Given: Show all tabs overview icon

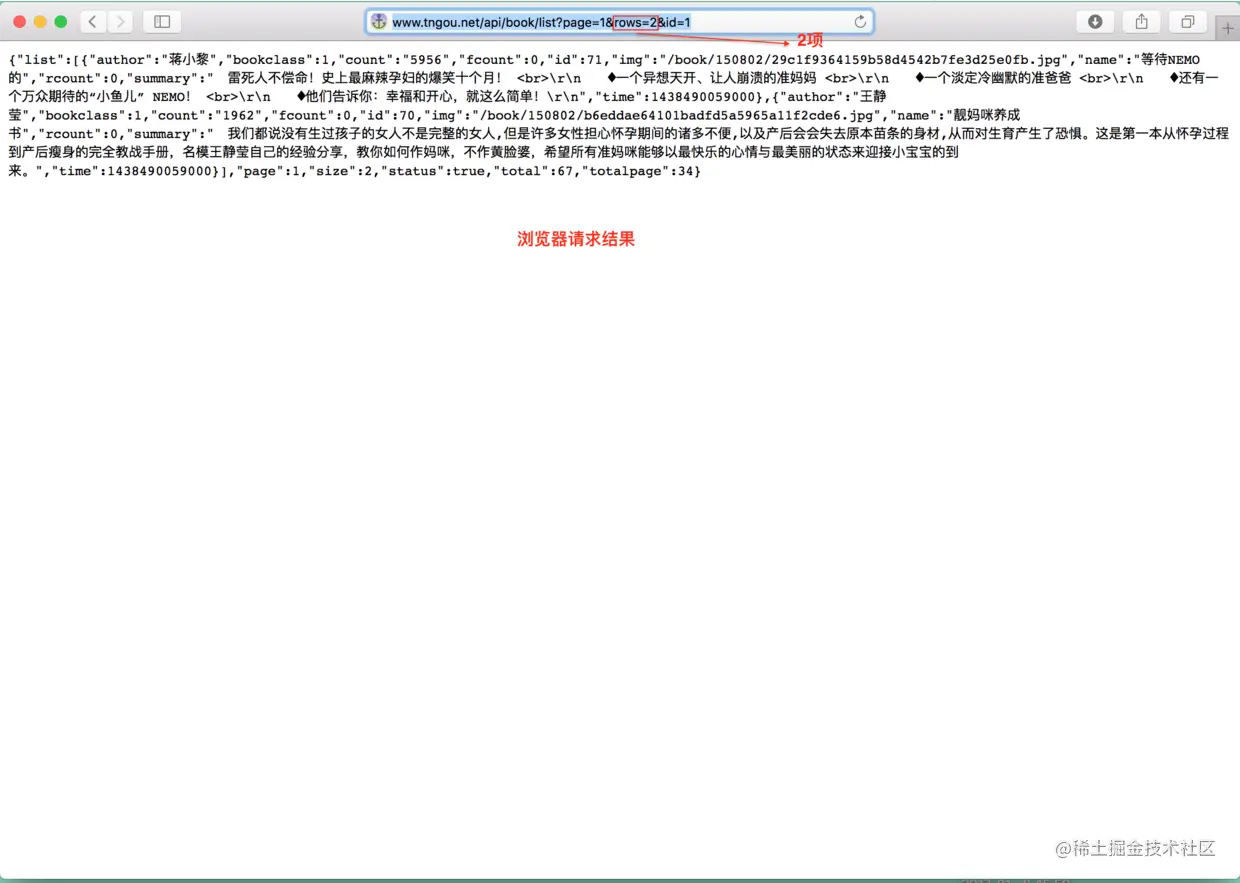Looking at the screenshot, I should 1188,22.
